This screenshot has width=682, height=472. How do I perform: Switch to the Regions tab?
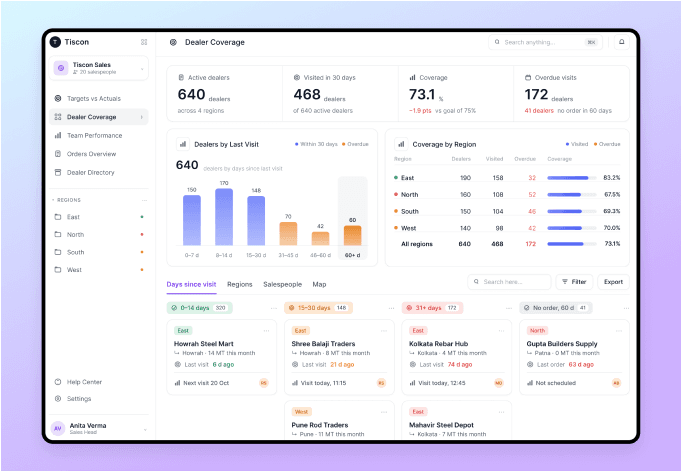[x=240, y=284]
